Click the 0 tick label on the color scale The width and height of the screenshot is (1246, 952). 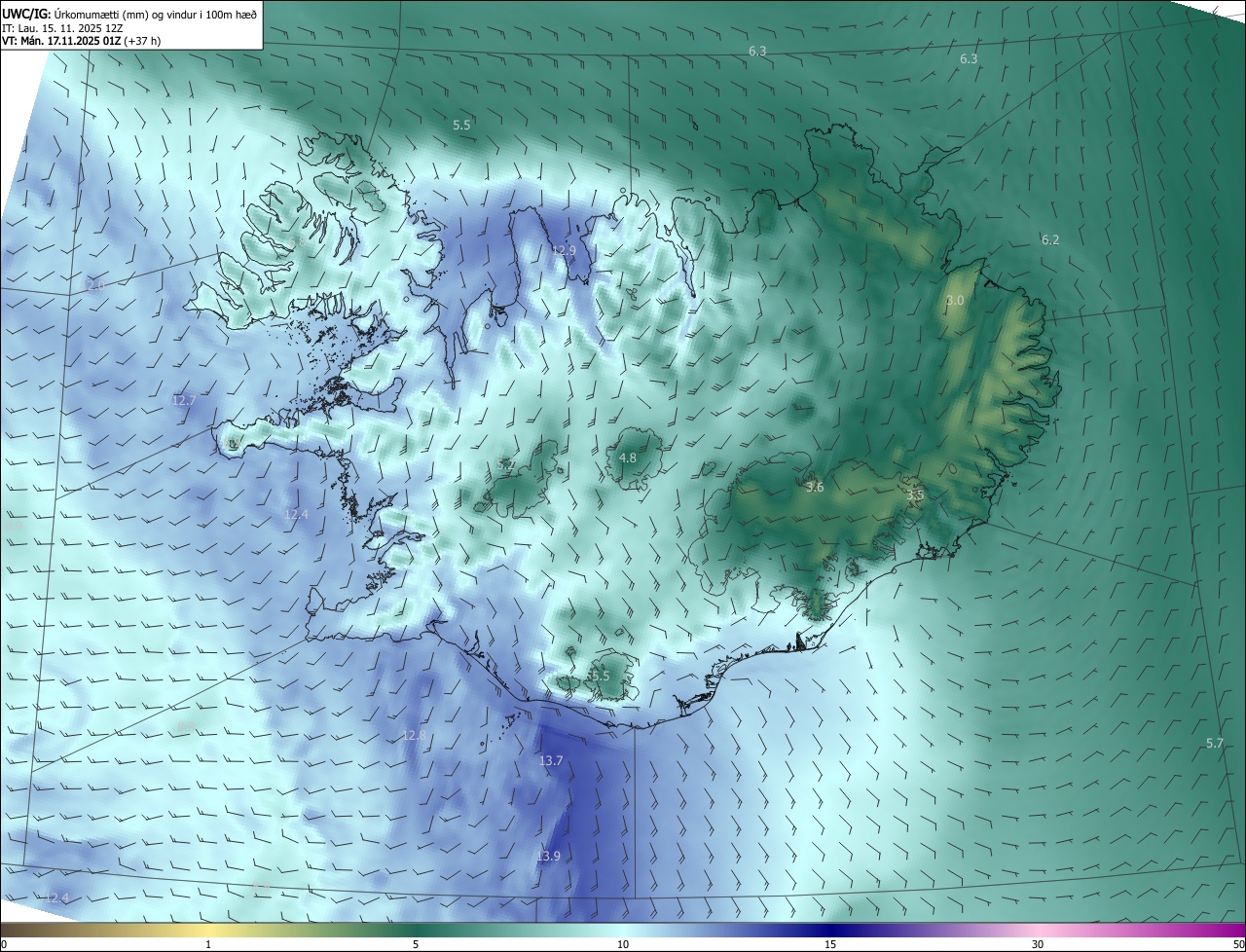click(5, 944)
